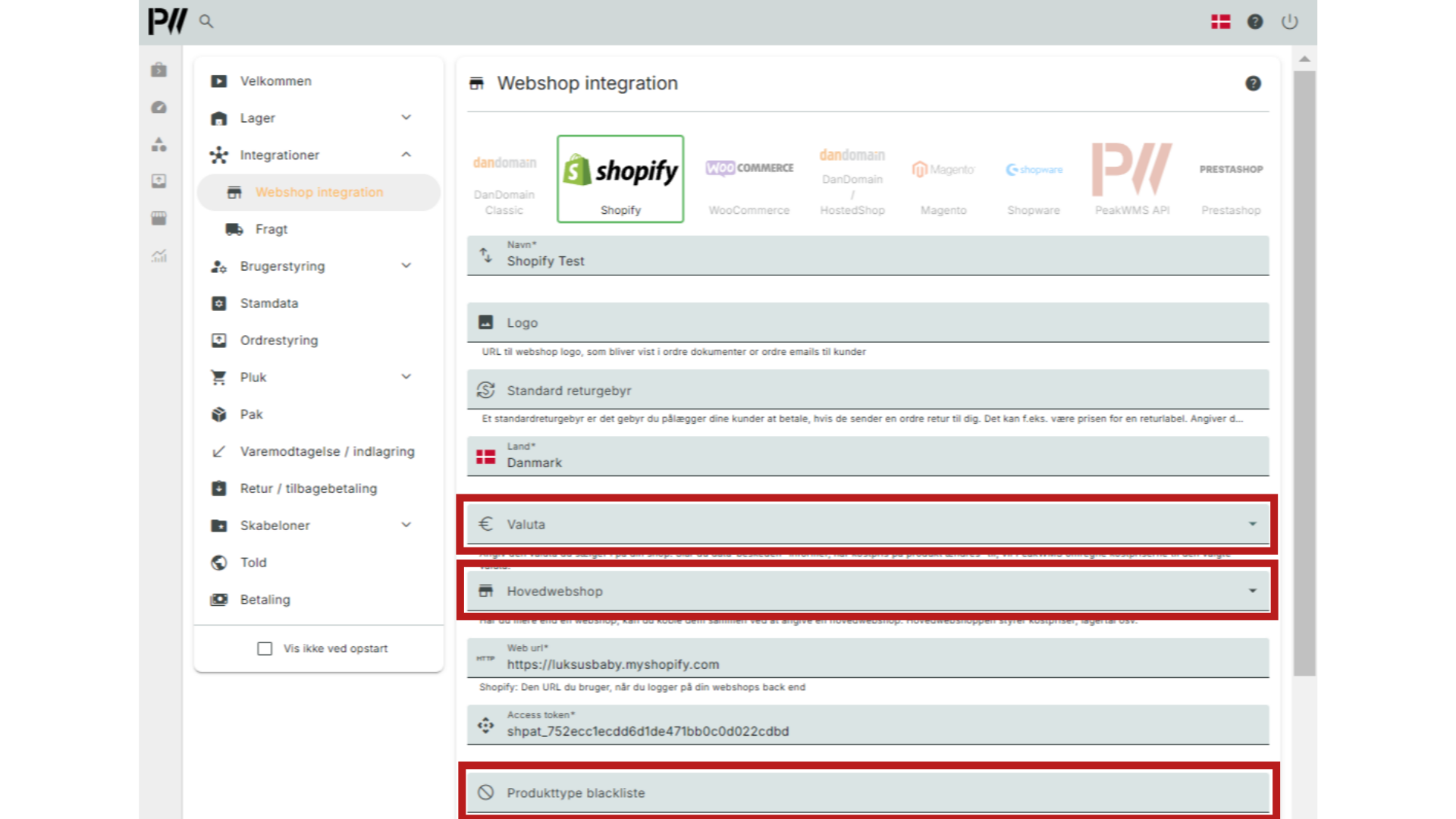Click the shapes icon in the left rail
This screenshot has height=819, width=1456.
tap(159, 144)
